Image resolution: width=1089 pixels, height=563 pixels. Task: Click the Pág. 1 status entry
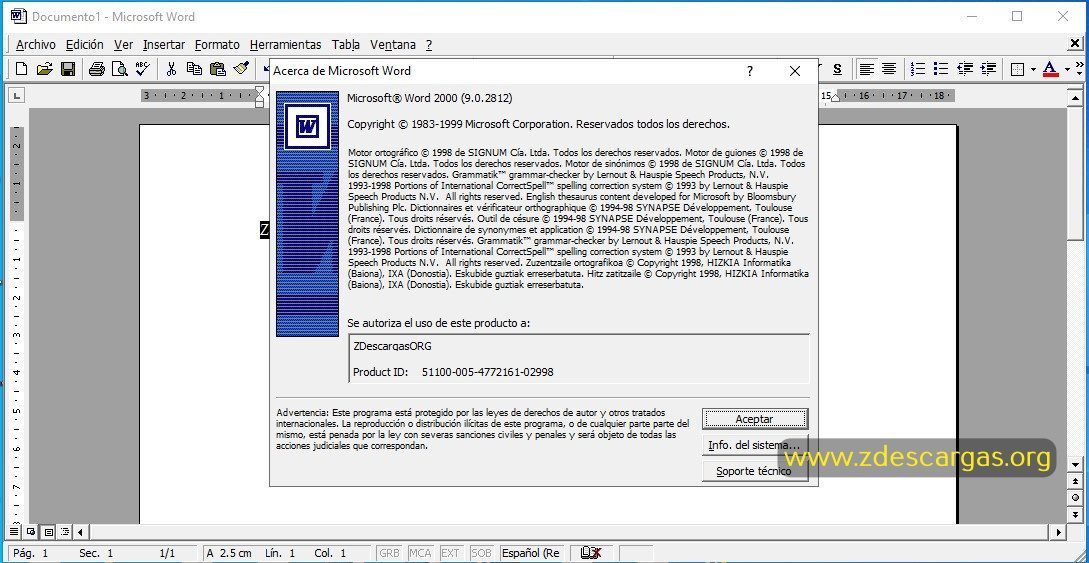31,553
